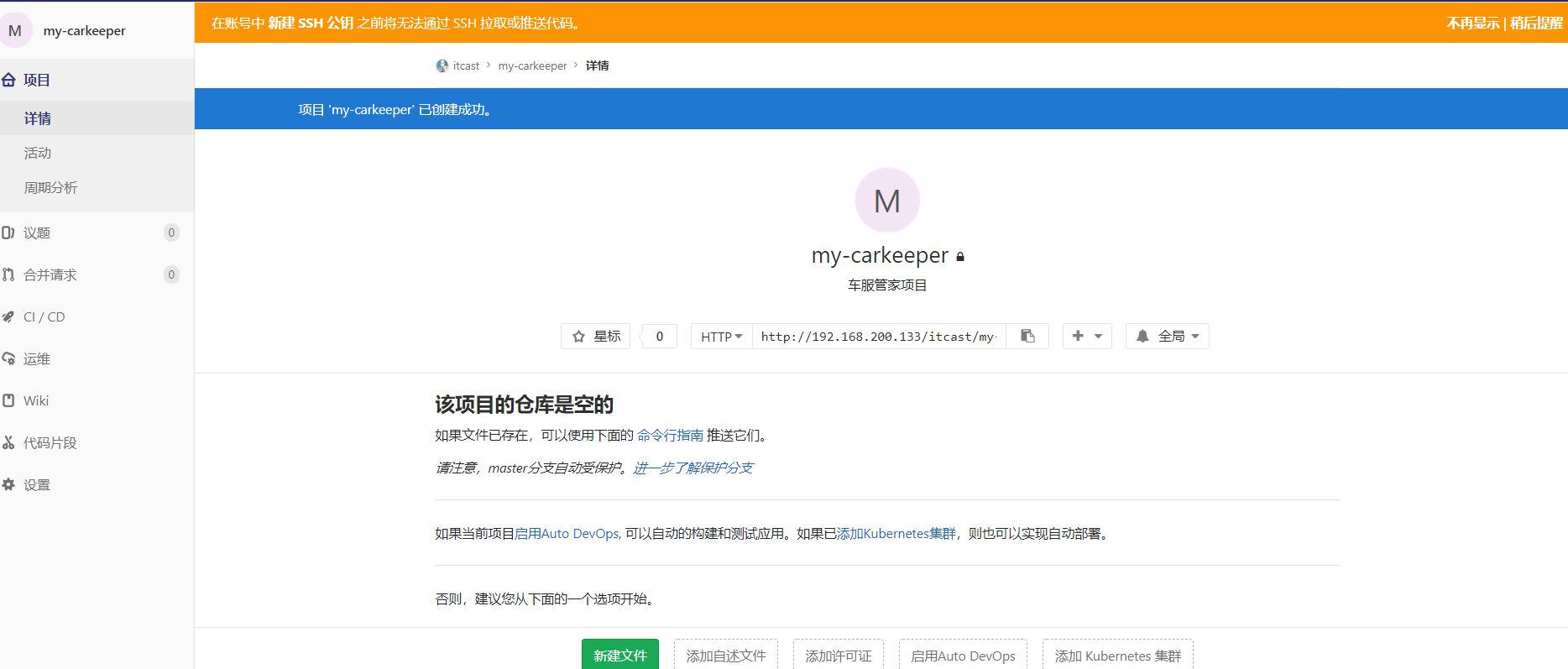The height and width of the screenshot is (669, 1568).
Task: Dismiss banner with 不再显示
Action: 1472,23
